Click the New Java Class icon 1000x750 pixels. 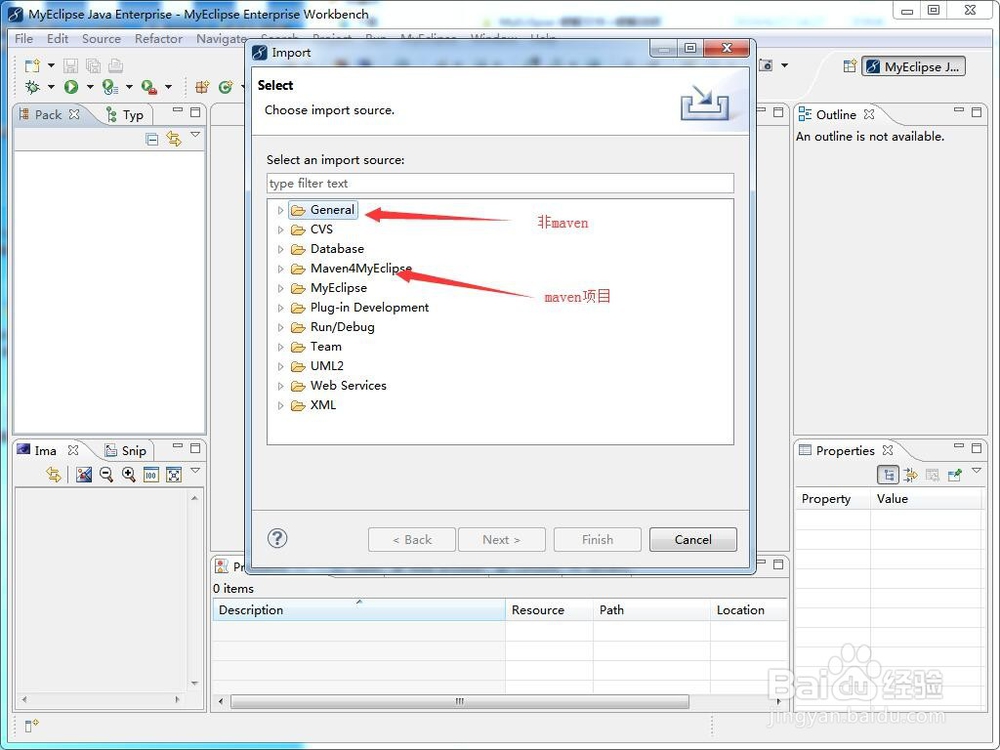tap(225, 87)
